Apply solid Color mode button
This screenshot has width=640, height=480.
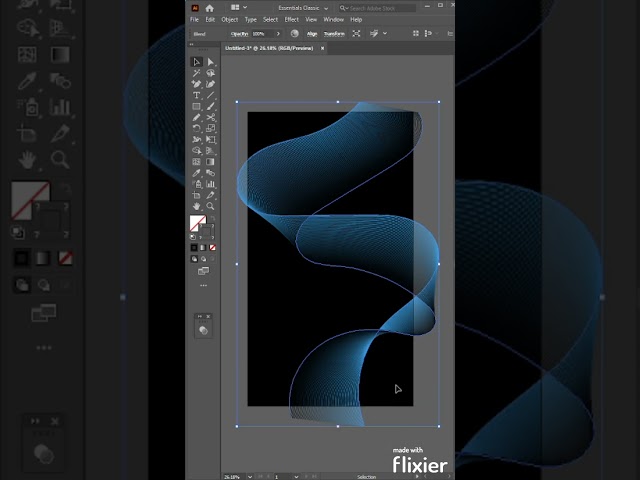[x=194, y=248]
